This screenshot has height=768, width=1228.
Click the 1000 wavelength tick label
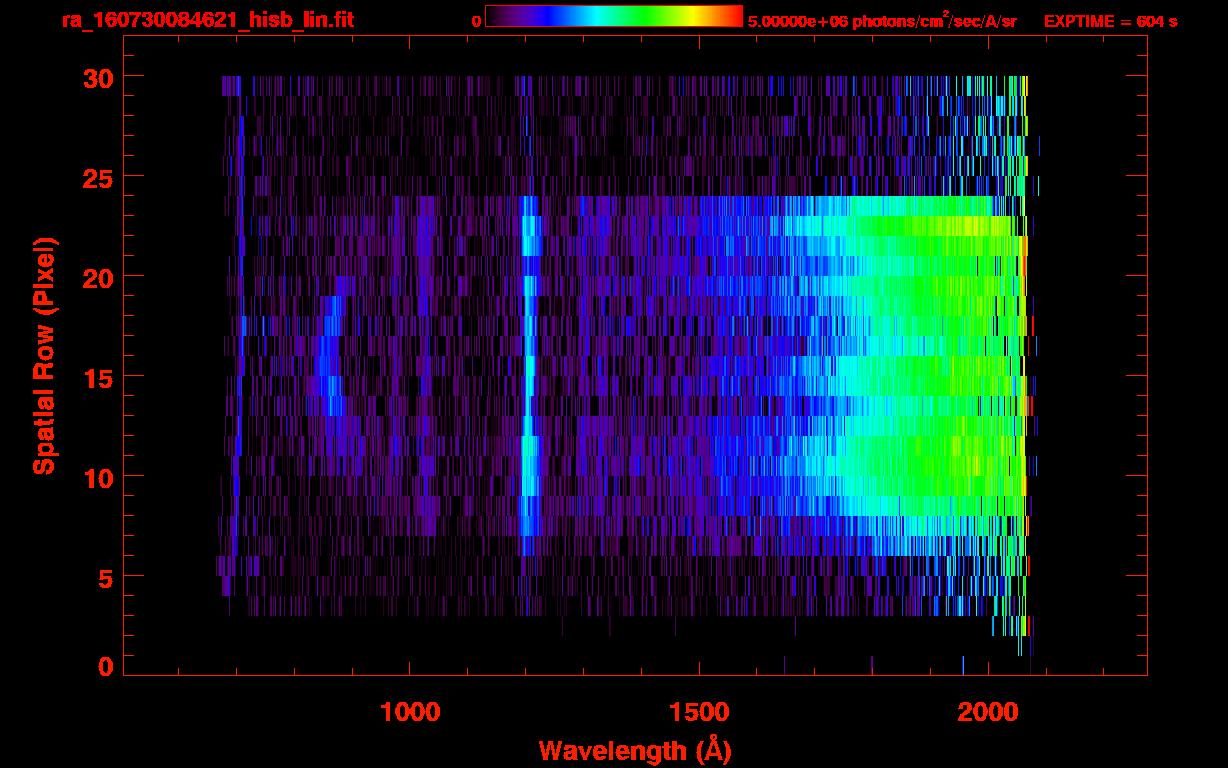(x=410, y=712)
